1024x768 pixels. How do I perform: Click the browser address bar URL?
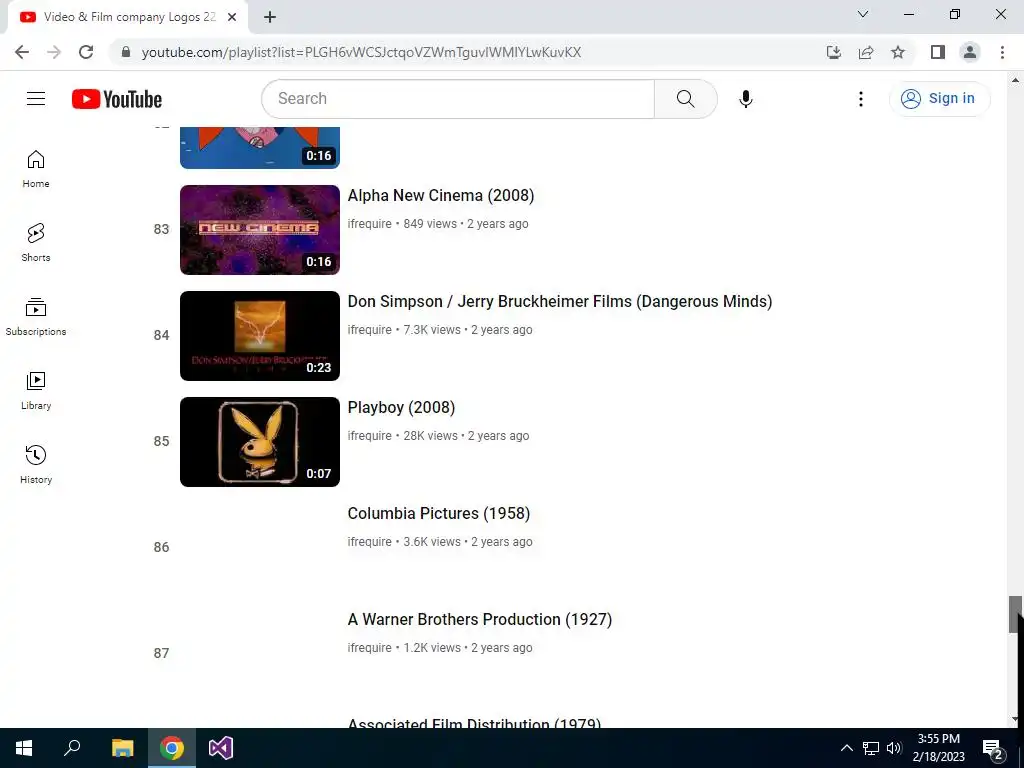[x=361, y=52]
